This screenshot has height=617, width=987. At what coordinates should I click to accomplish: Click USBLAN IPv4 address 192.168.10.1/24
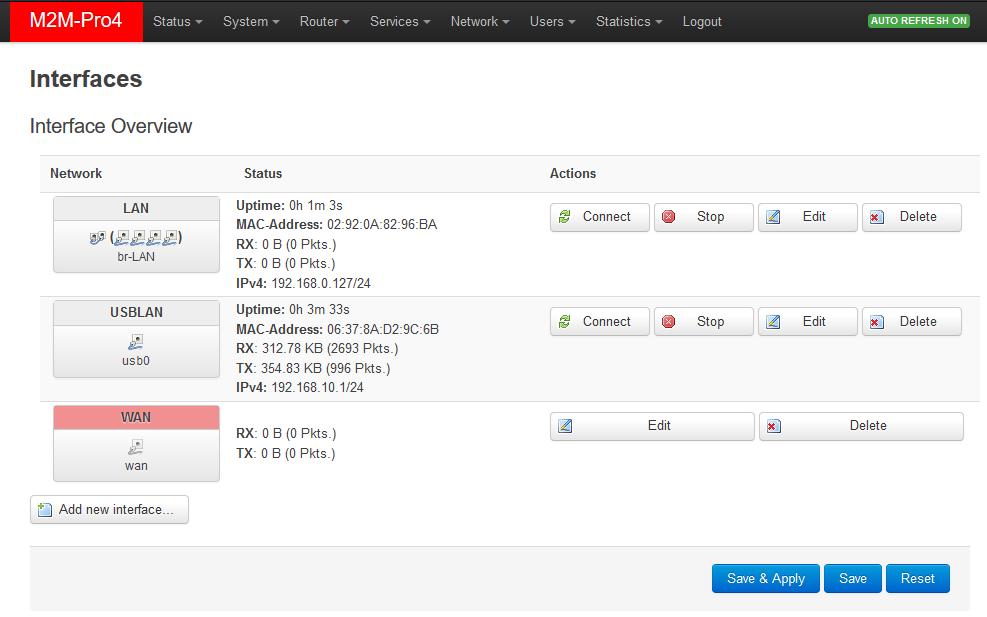click(317, 387)
